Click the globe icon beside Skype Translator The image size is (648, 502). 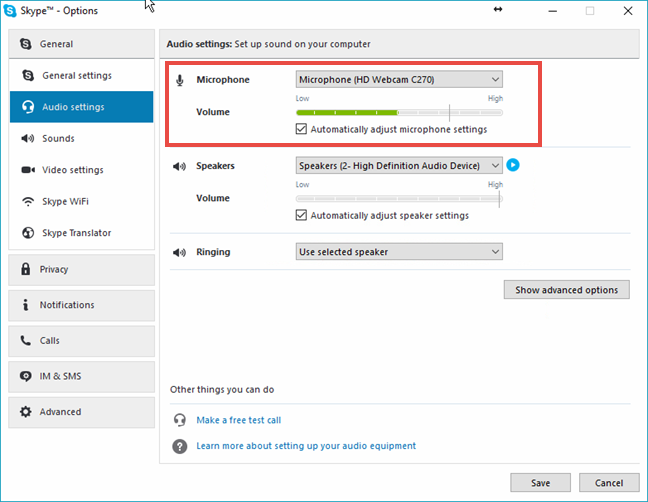[28, 233]
